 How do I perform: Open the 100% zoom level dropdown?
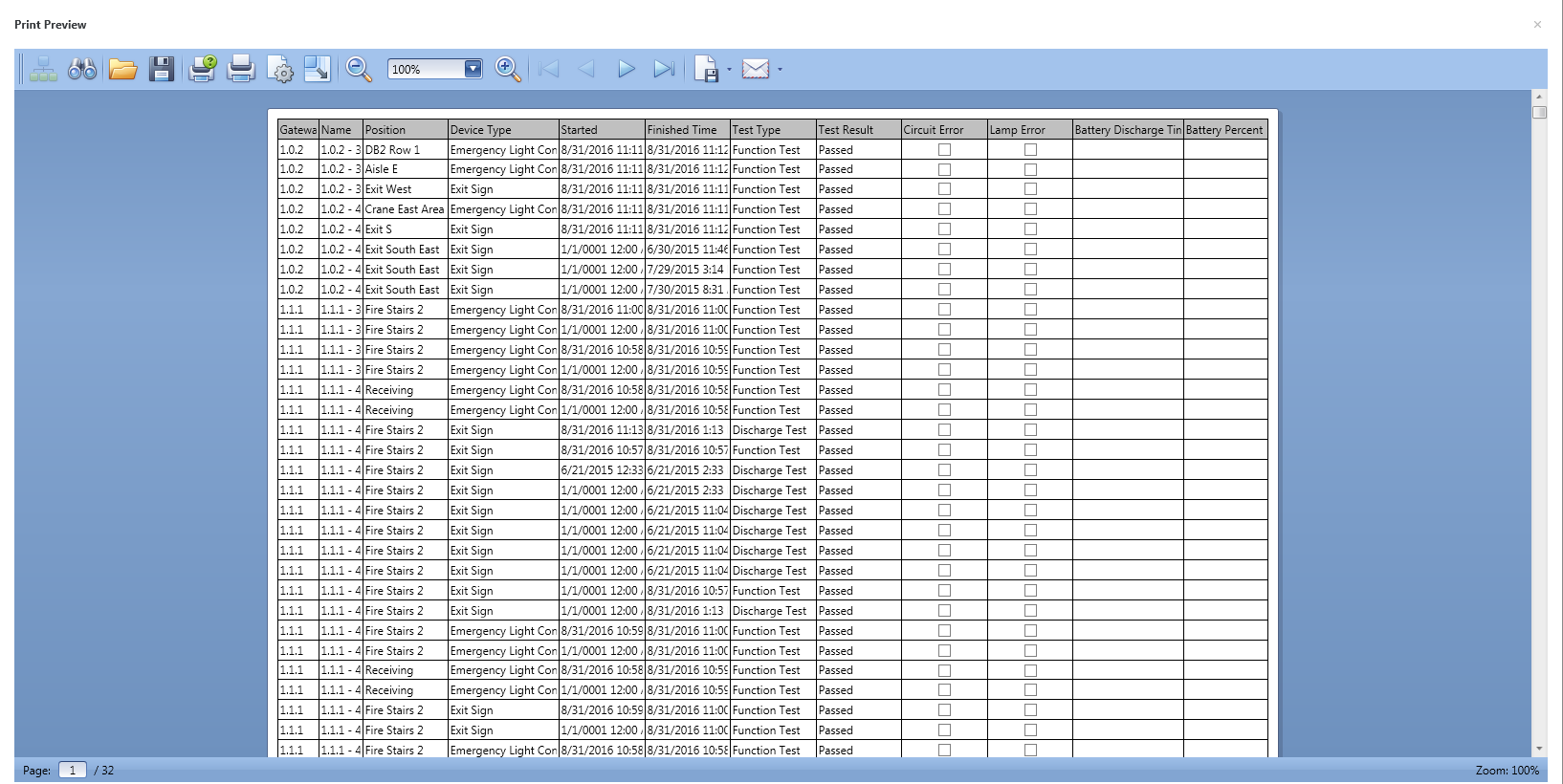(473, 69)
